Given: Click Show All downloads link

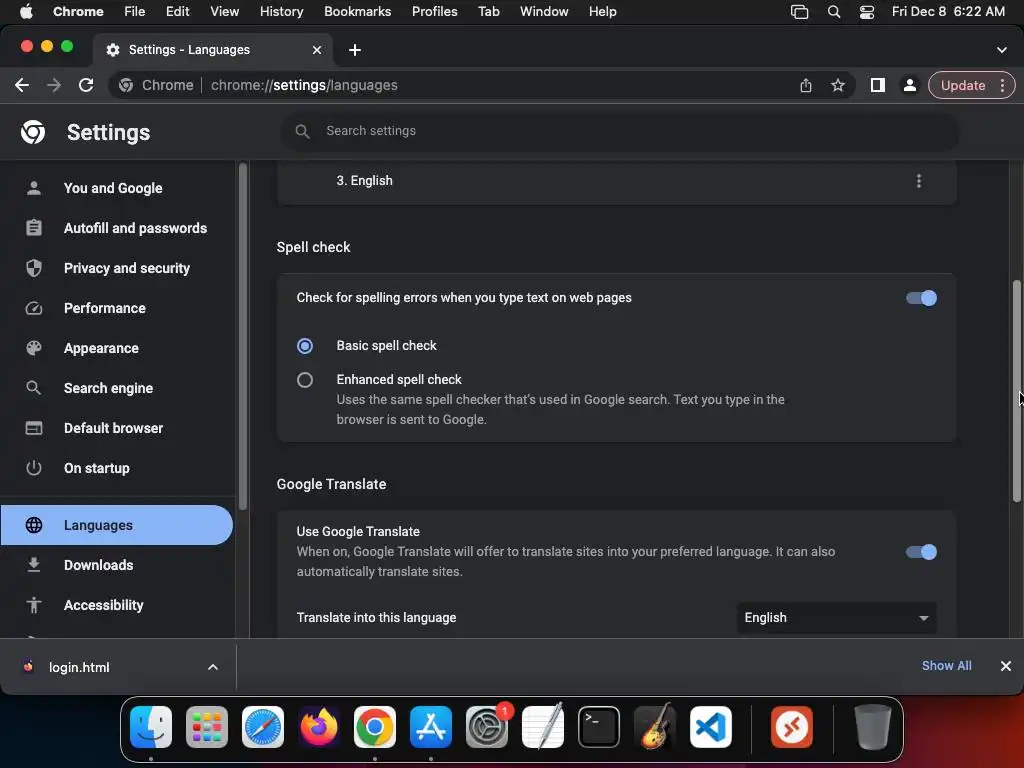Looking at the screenshot, I should coord(946,665).
